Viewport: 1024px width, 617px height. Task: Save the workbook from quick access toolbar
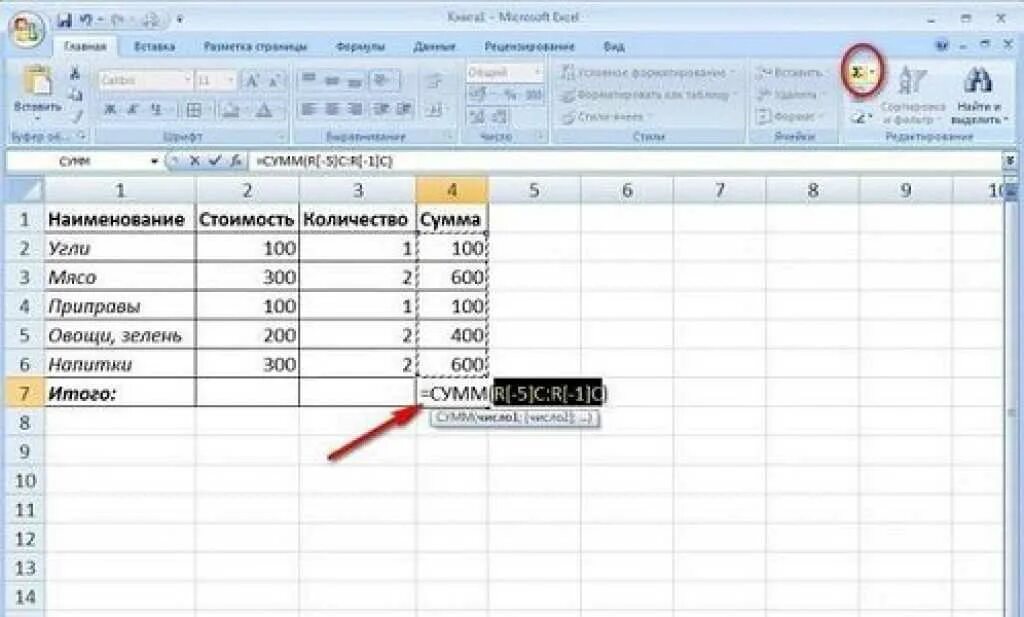64,20
